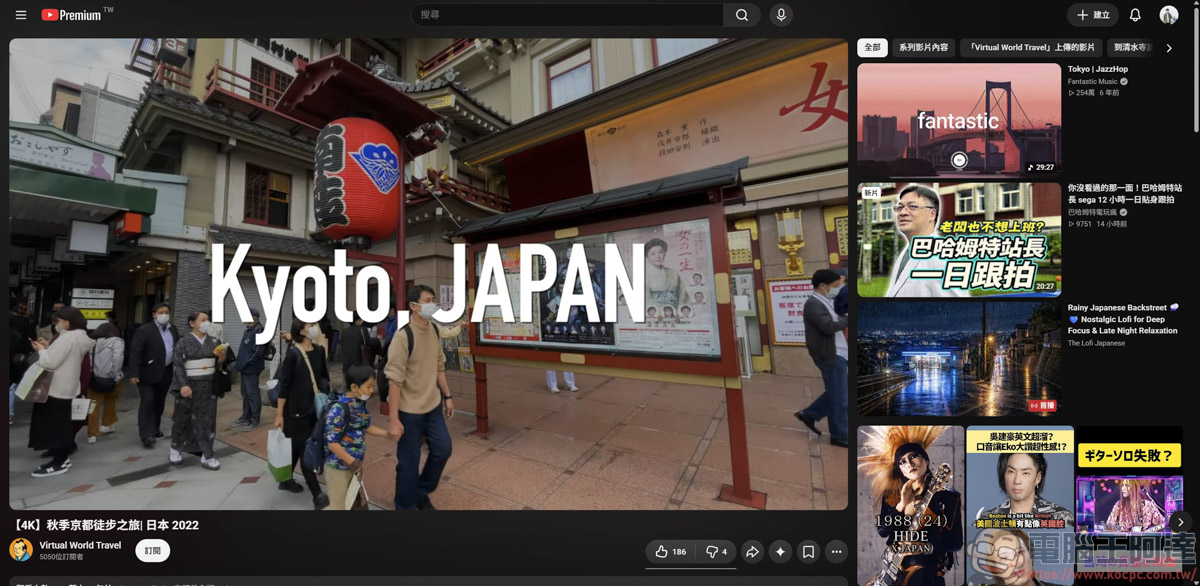Subscribe using the 訂閱 button
This screenshot has width=1200, height=586.
[x=153, y=551]
